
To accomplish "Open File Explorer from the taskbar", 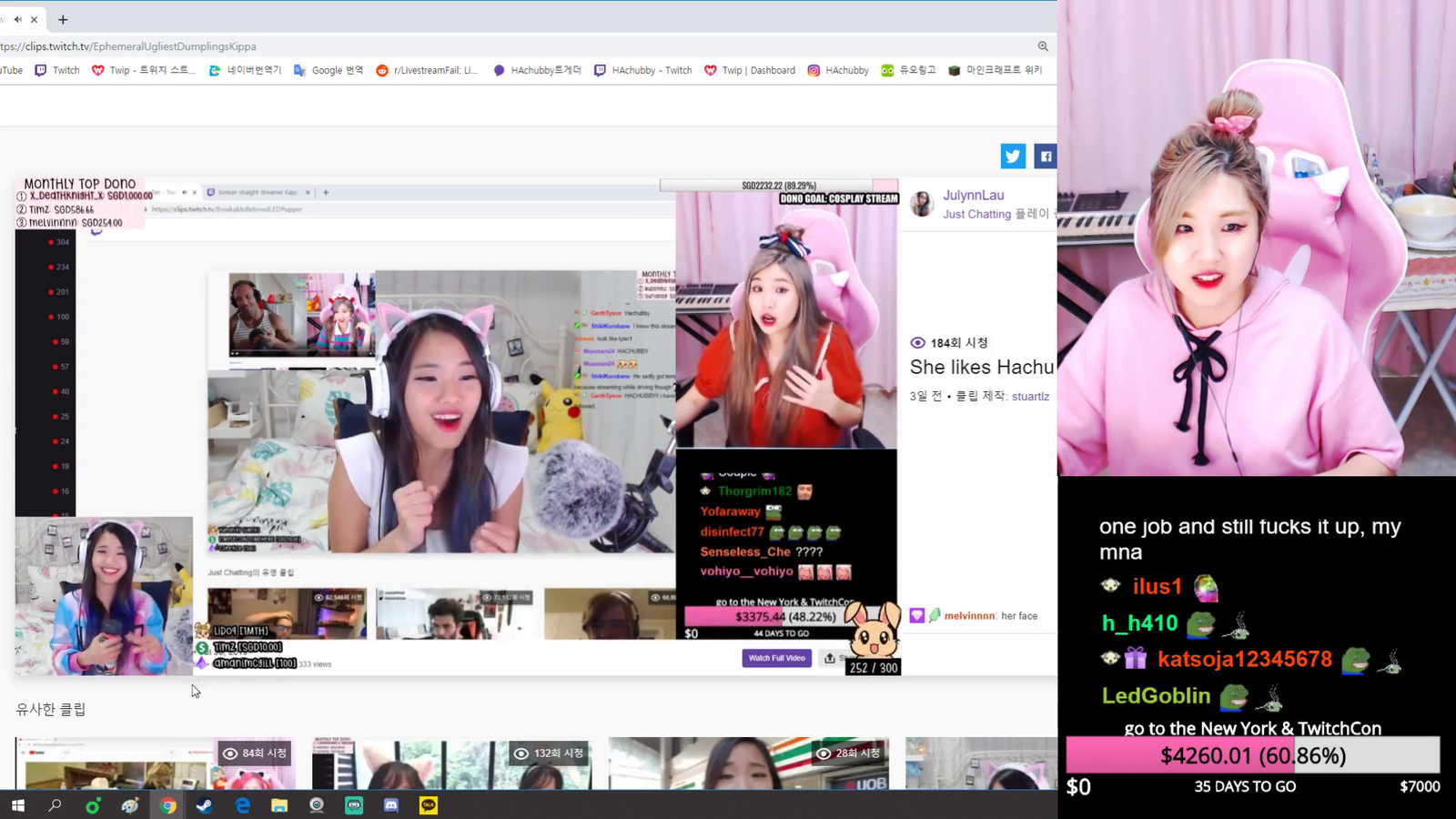I will (279, 805).
